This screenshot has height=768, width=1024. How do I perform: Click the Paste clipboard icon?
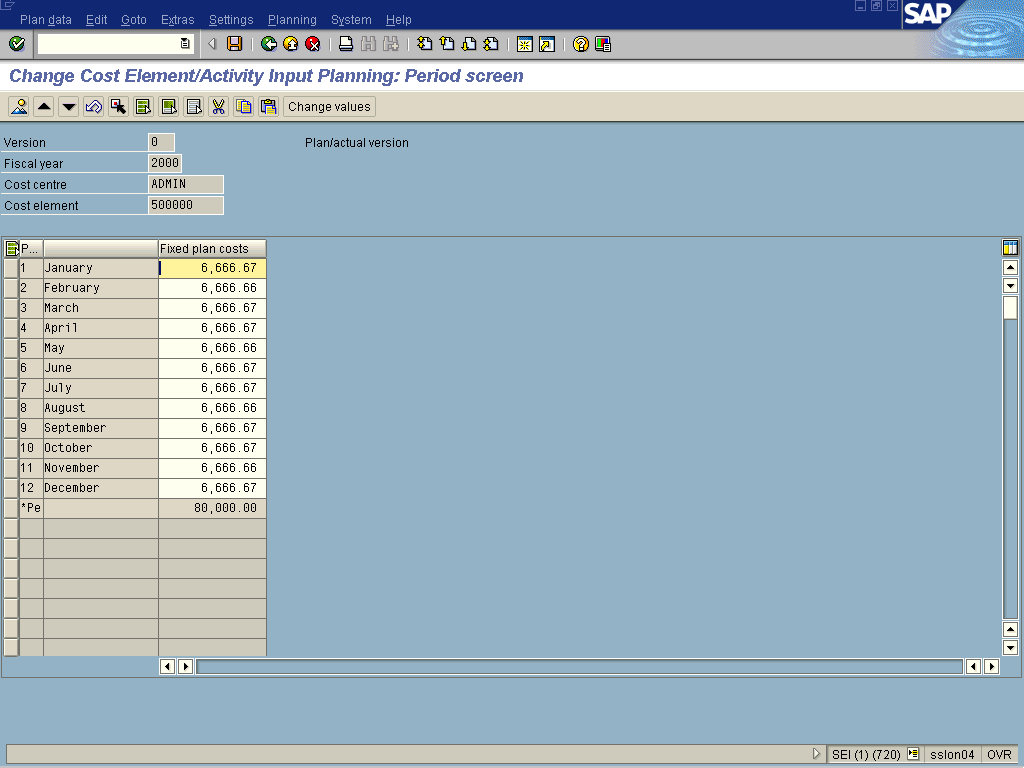pos(268,107)
